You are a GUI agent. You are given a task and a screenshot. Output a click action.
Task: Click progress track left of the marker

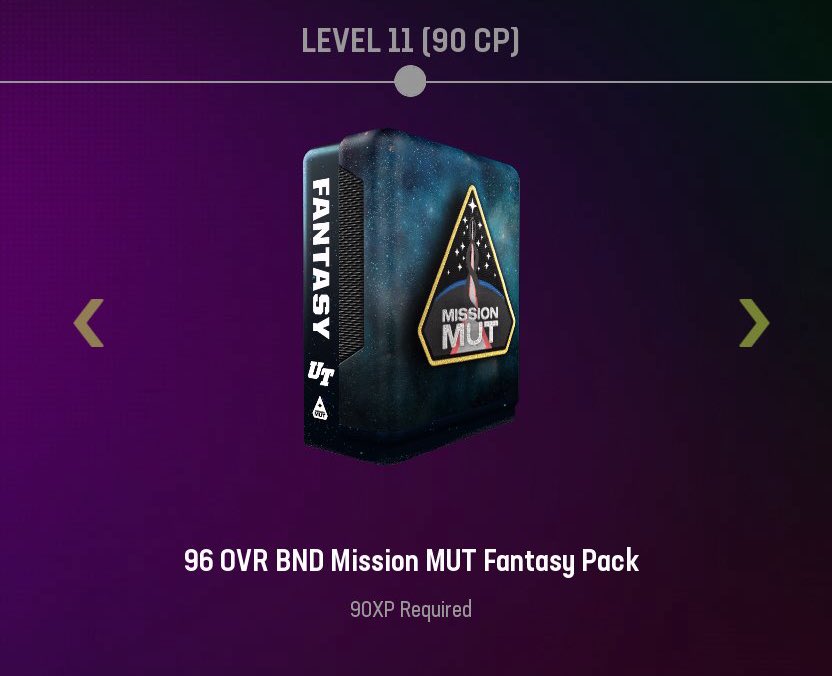pyautogui.click(x=197, y=82)
